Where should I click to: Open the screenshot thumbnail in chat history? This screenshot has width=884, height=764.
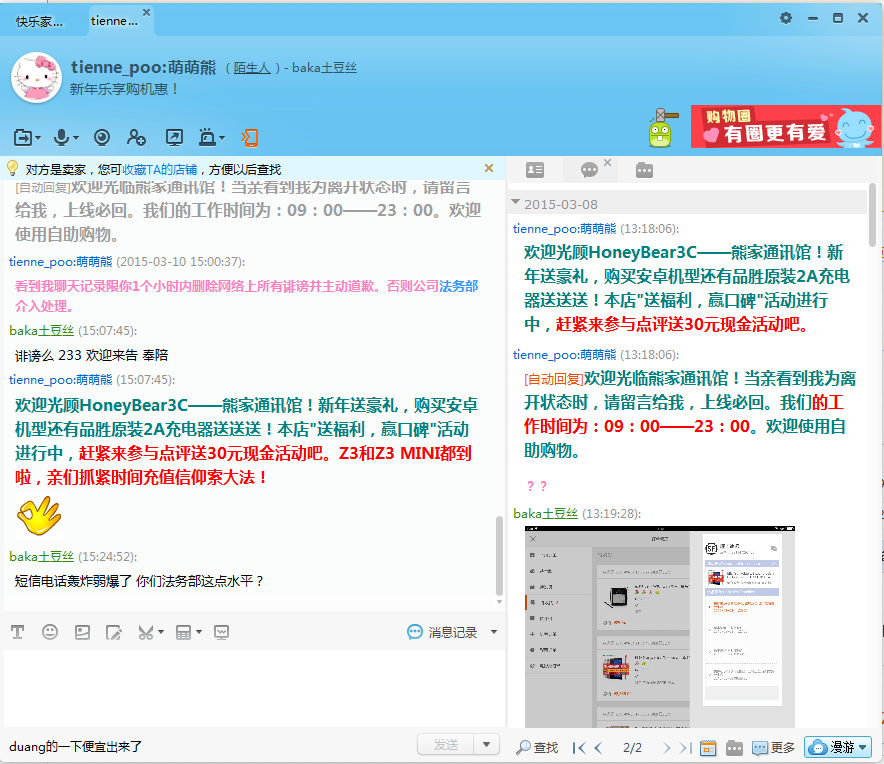pyautogui.click(x=660, y=626)
